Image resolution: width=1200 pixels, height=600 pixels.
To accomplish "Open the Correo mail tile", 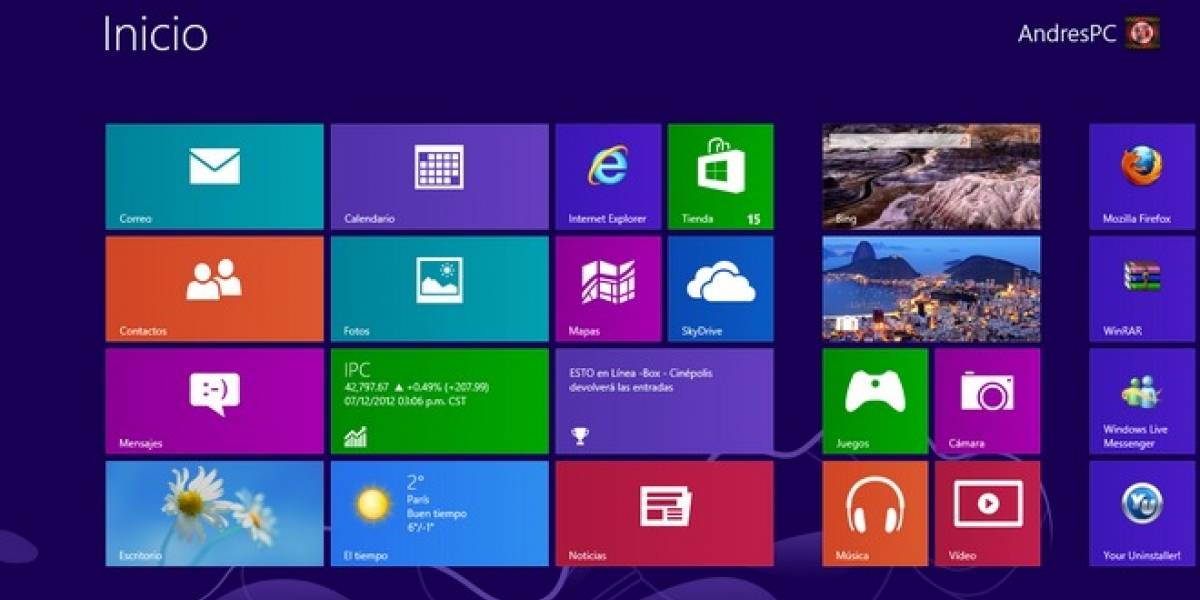I will pyautogui.click(x=214, y=177).
